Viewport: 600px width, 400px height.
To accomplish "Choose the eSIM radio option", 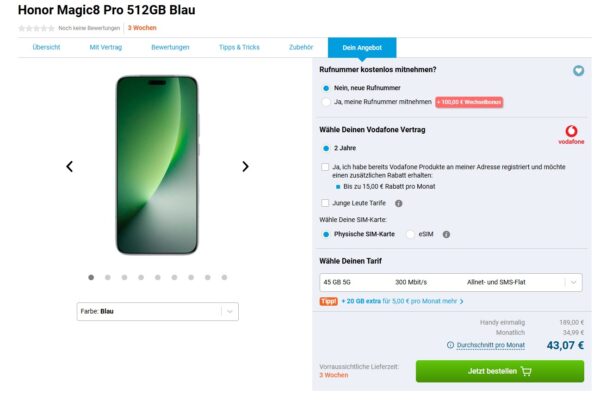I will (410, 234).
